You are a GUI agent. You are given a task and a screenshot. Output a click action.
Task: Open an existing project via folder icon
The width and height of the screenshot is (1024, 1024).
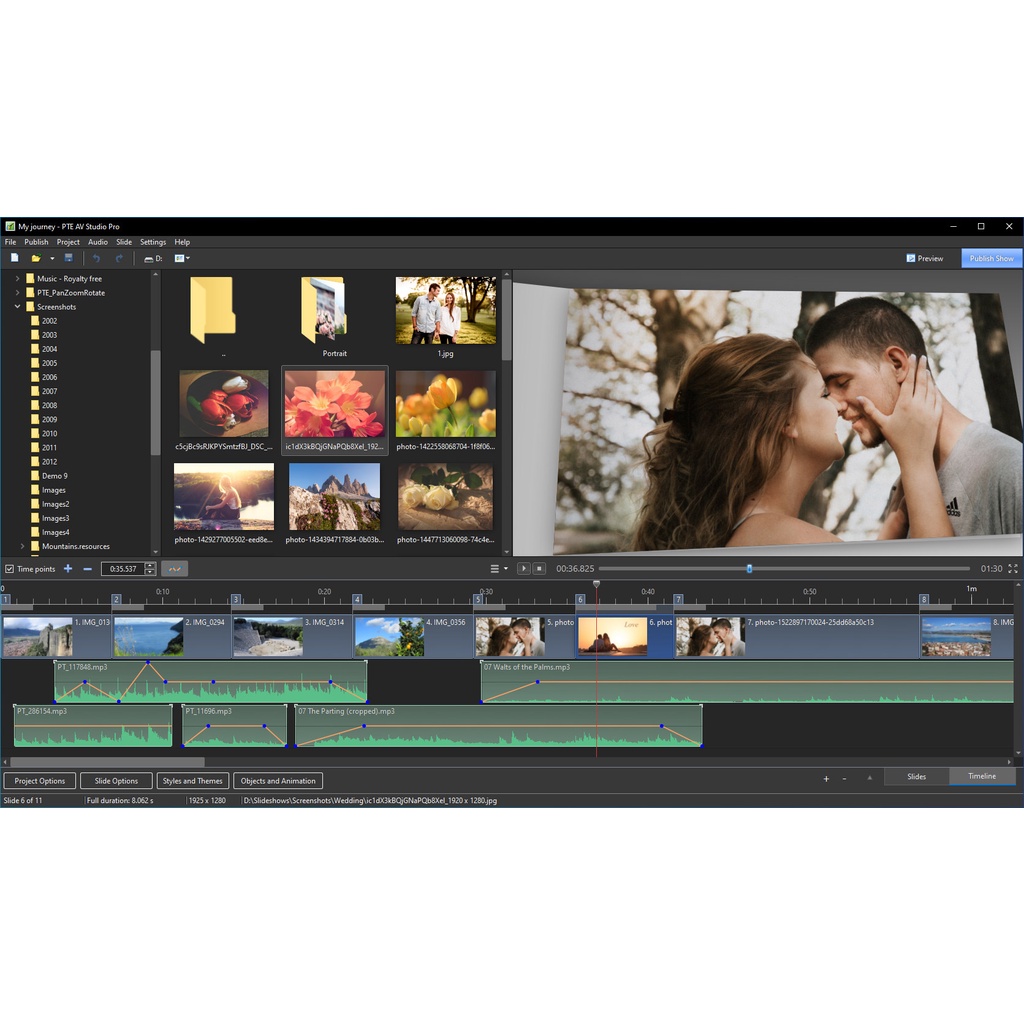coord(37,258)
